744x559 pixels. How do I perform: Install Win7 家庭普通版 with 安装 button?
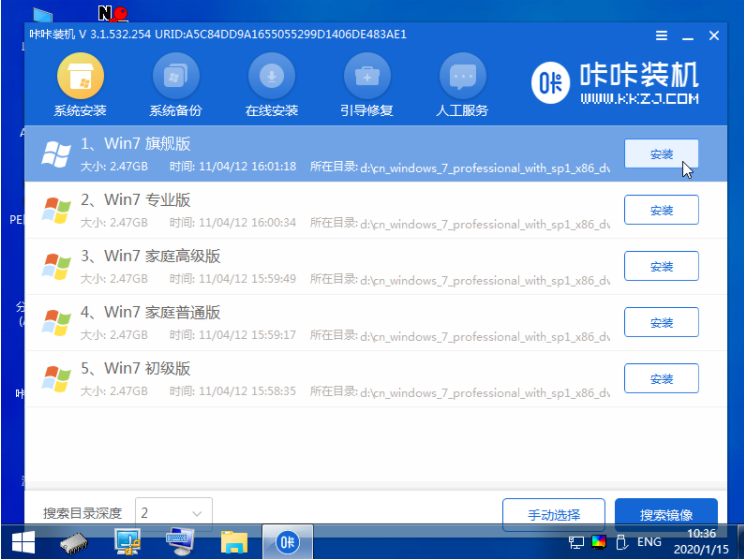click(661, 322)
